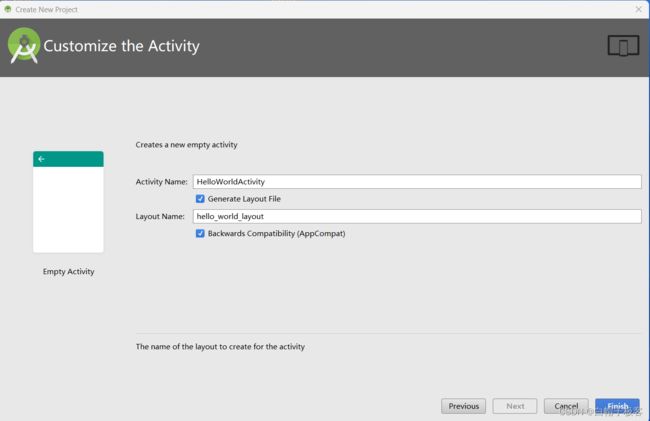Finish creating the project

coord(618,406)
